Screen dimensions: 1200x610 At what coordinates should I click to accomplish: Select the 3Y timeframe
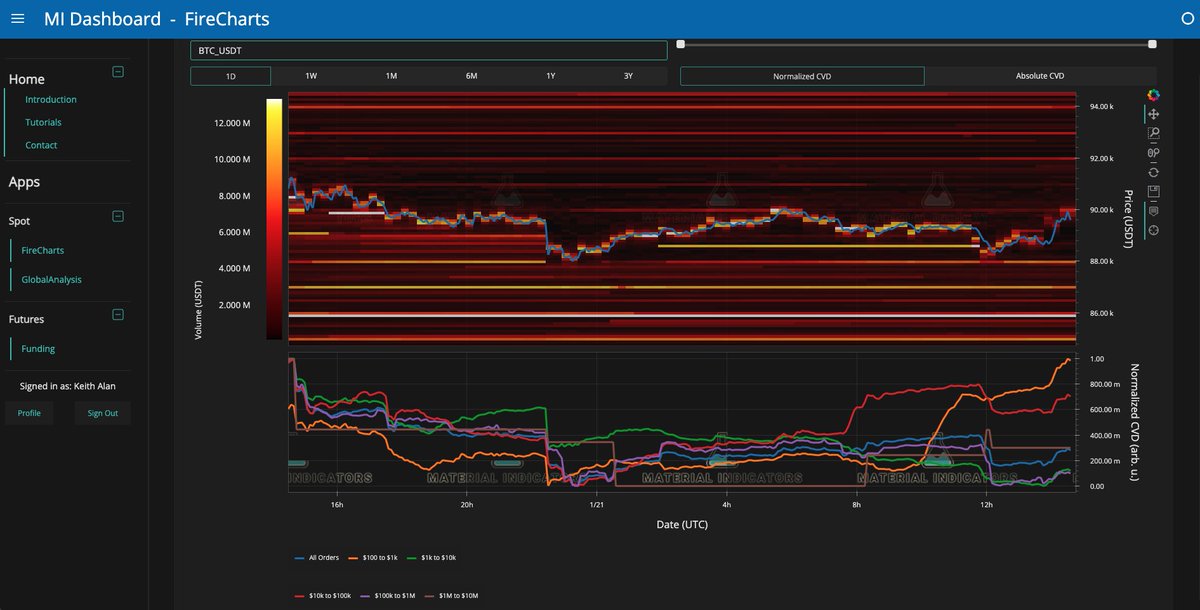pos(628,76)
